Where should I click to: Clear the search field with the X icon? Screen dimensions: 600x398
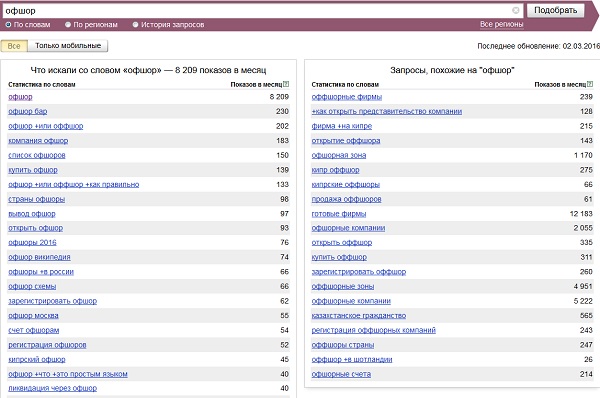[x=515, y=10]
